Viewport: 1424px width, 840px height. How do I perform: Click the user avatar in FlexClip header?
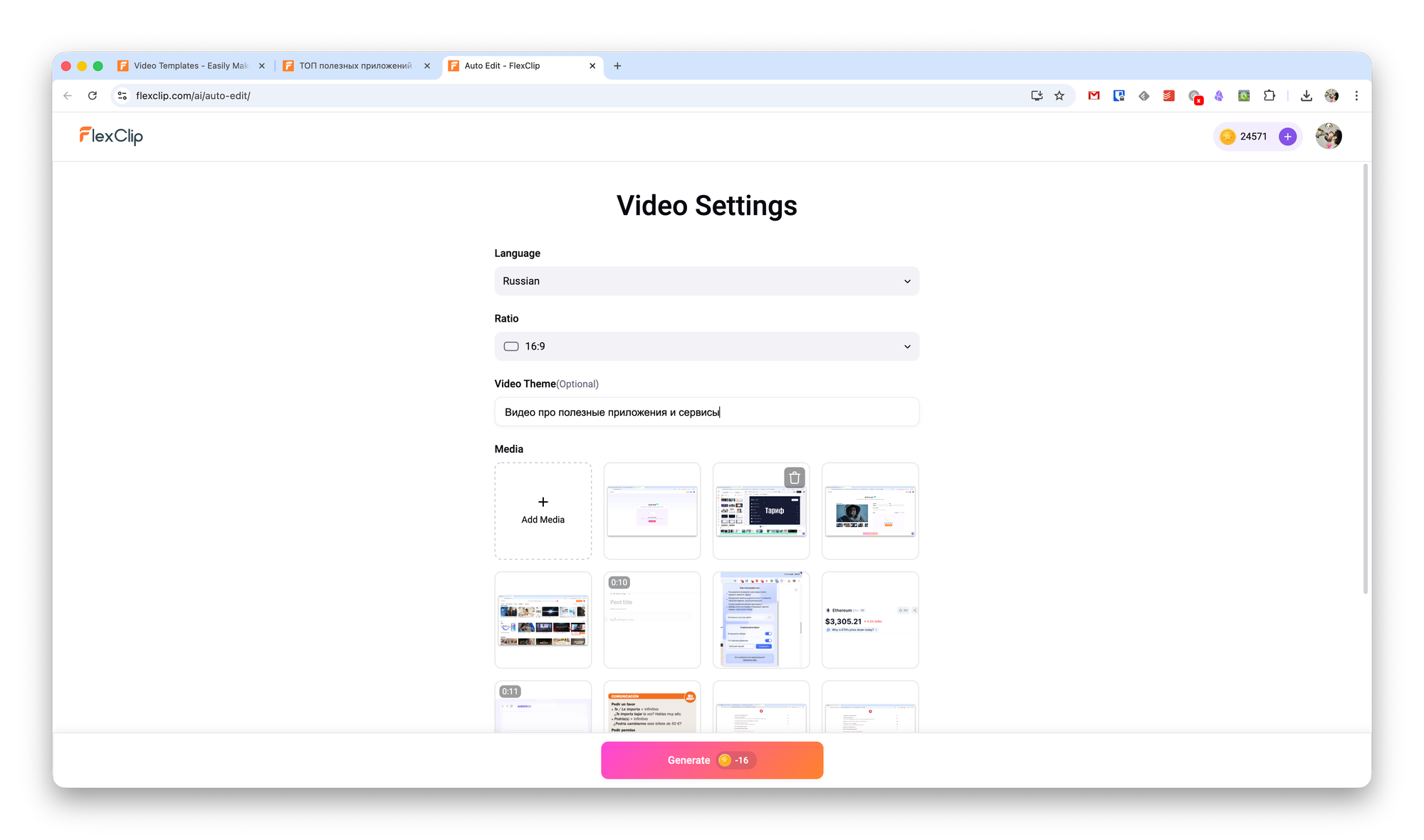coord(1329,136)
